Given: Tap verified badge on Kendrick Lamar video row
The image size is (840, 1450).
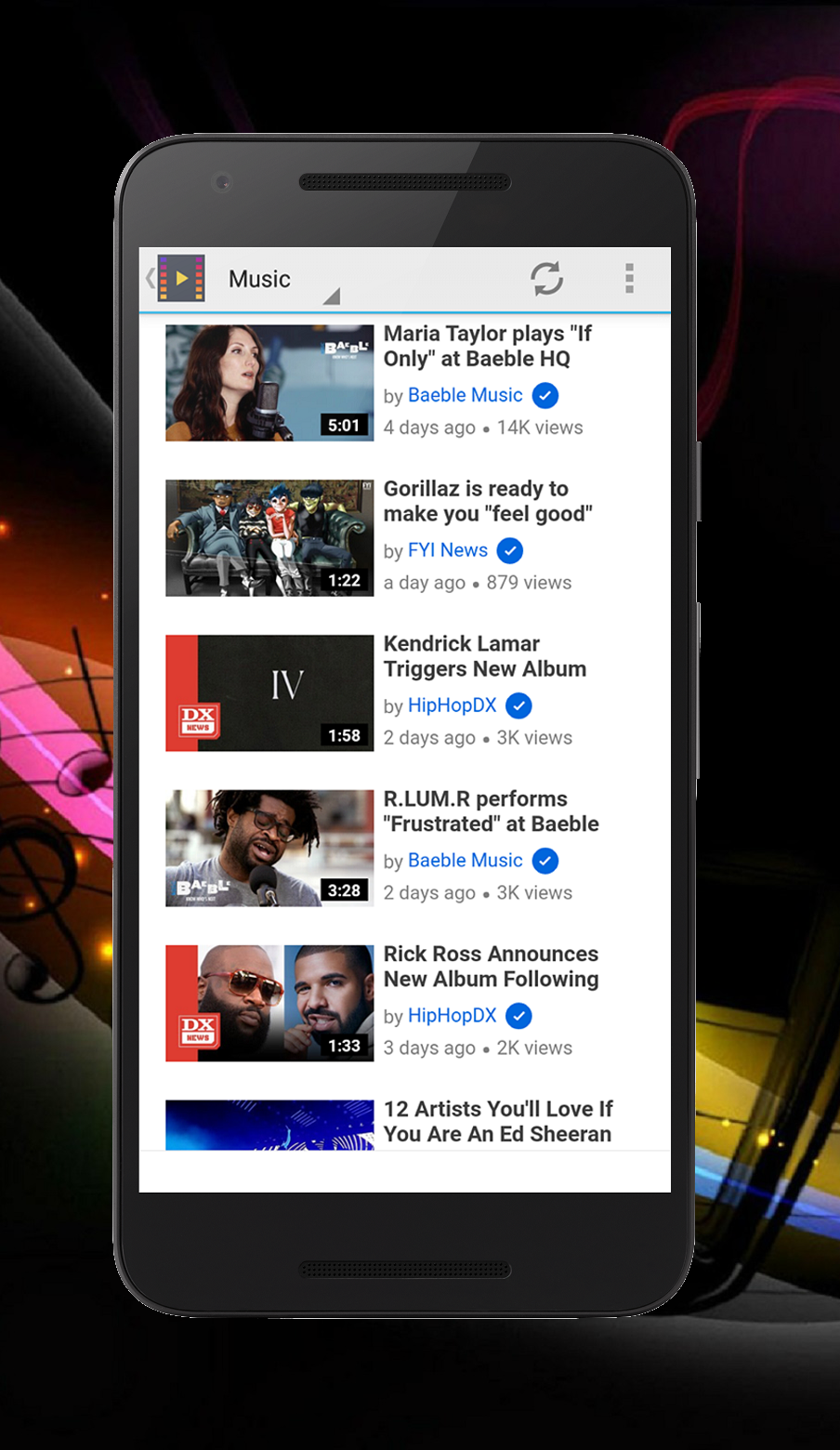Looking at the screenshot, I should [519, 706].
